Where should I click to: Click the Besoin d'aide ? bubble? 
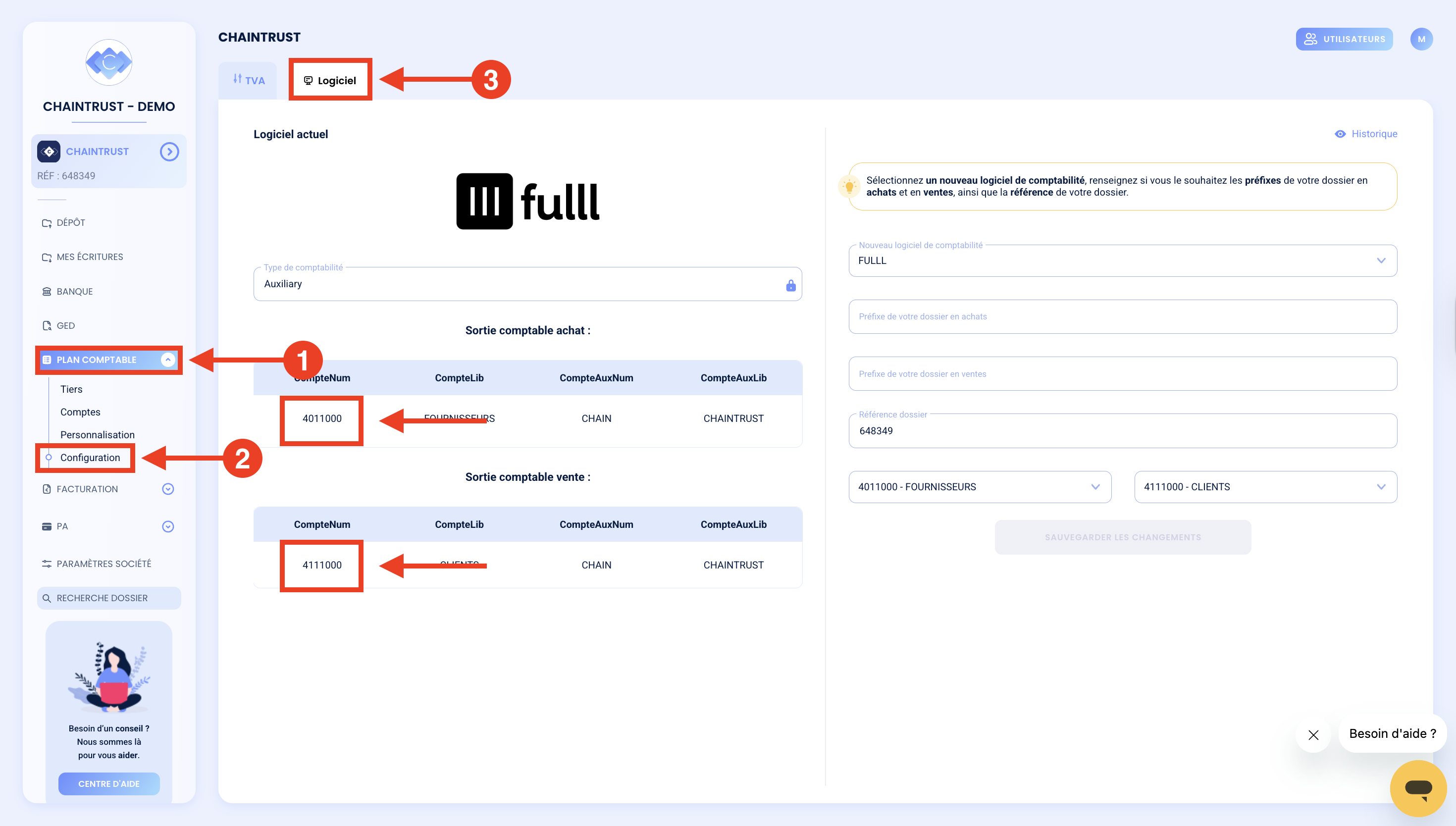click(1392, 733)
